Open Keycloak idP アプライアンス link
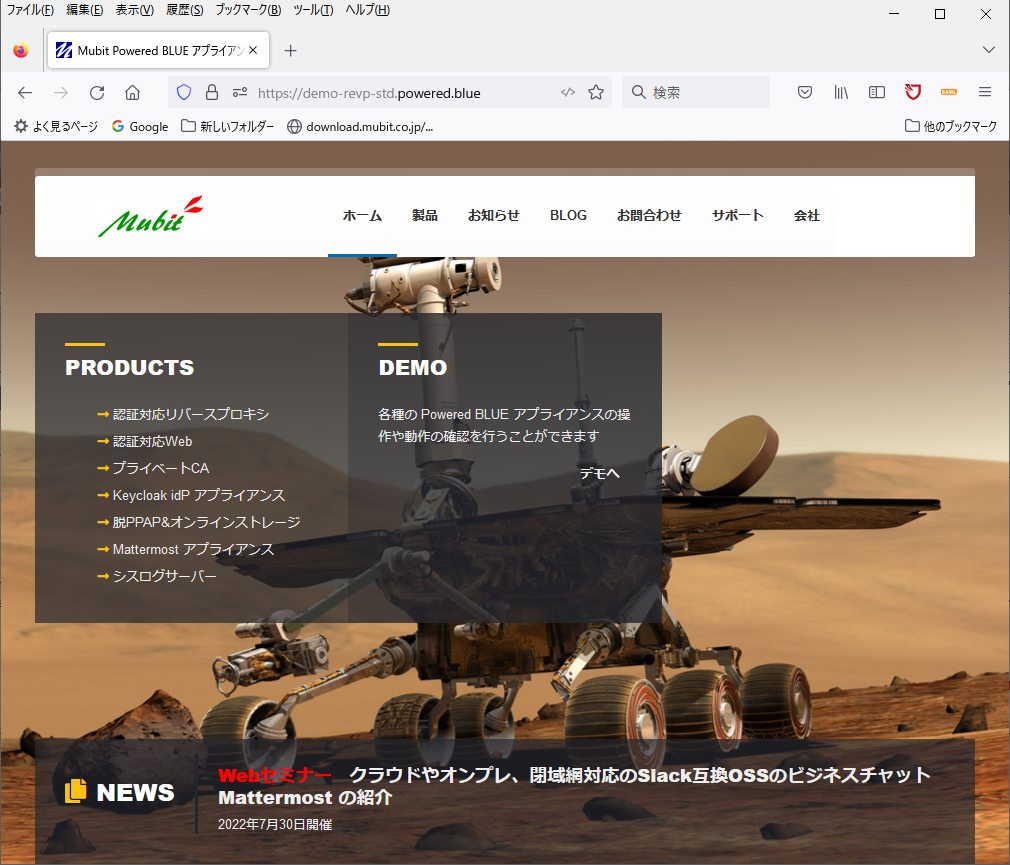 tap(198, 495)
